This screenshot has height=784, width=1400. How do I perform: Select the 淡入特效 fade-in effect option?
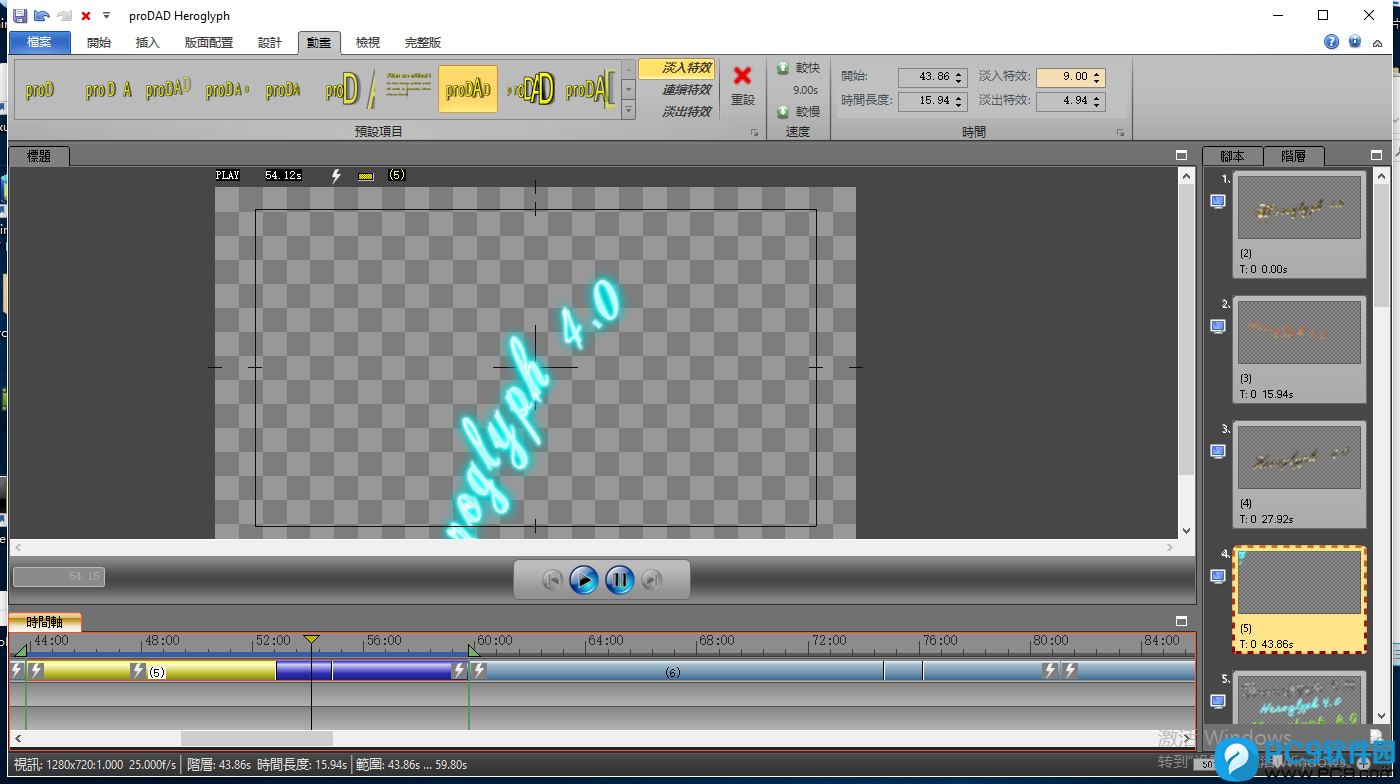(677, 68)
